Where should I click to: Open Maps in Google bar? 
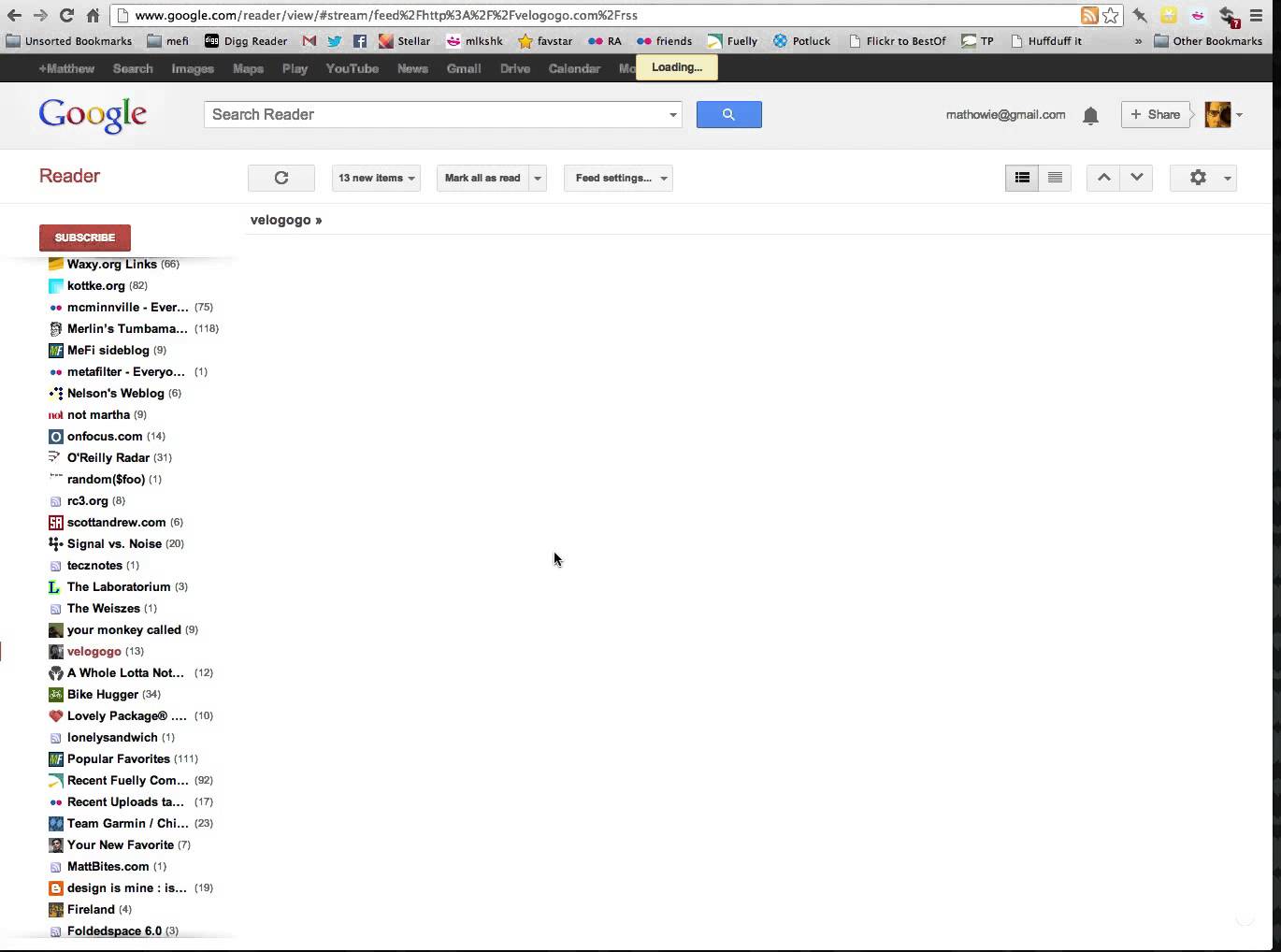click(248, 68)
